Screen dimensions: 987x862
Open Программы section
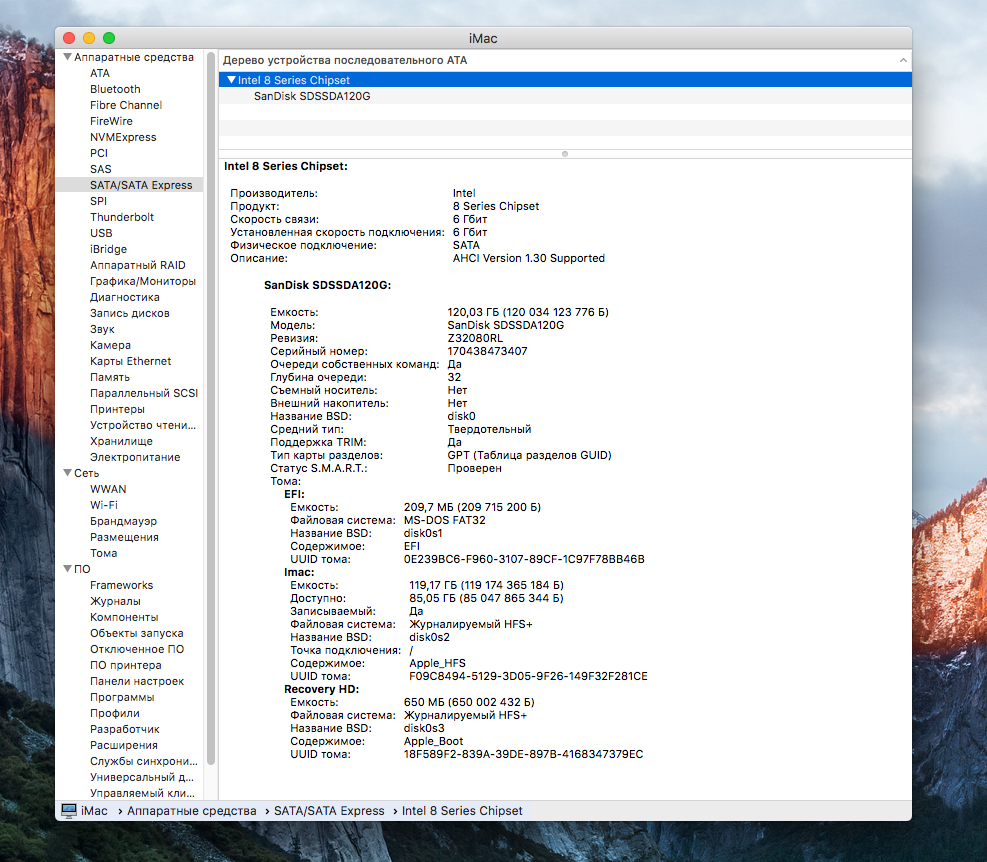click(x=122, y=697)
